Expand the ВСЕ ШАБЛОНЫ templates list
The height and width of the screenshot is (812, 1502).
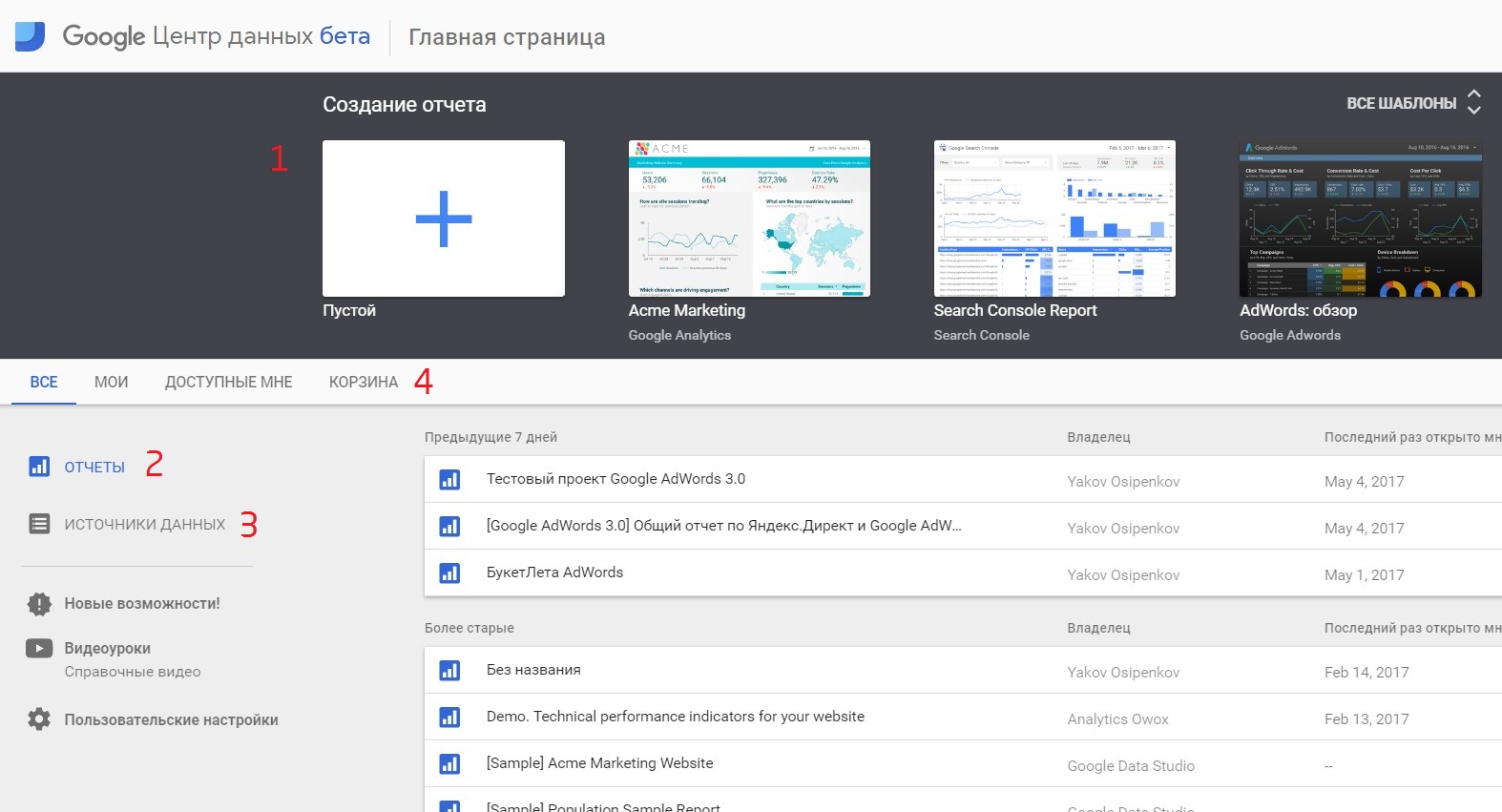tap(1401, 103)
